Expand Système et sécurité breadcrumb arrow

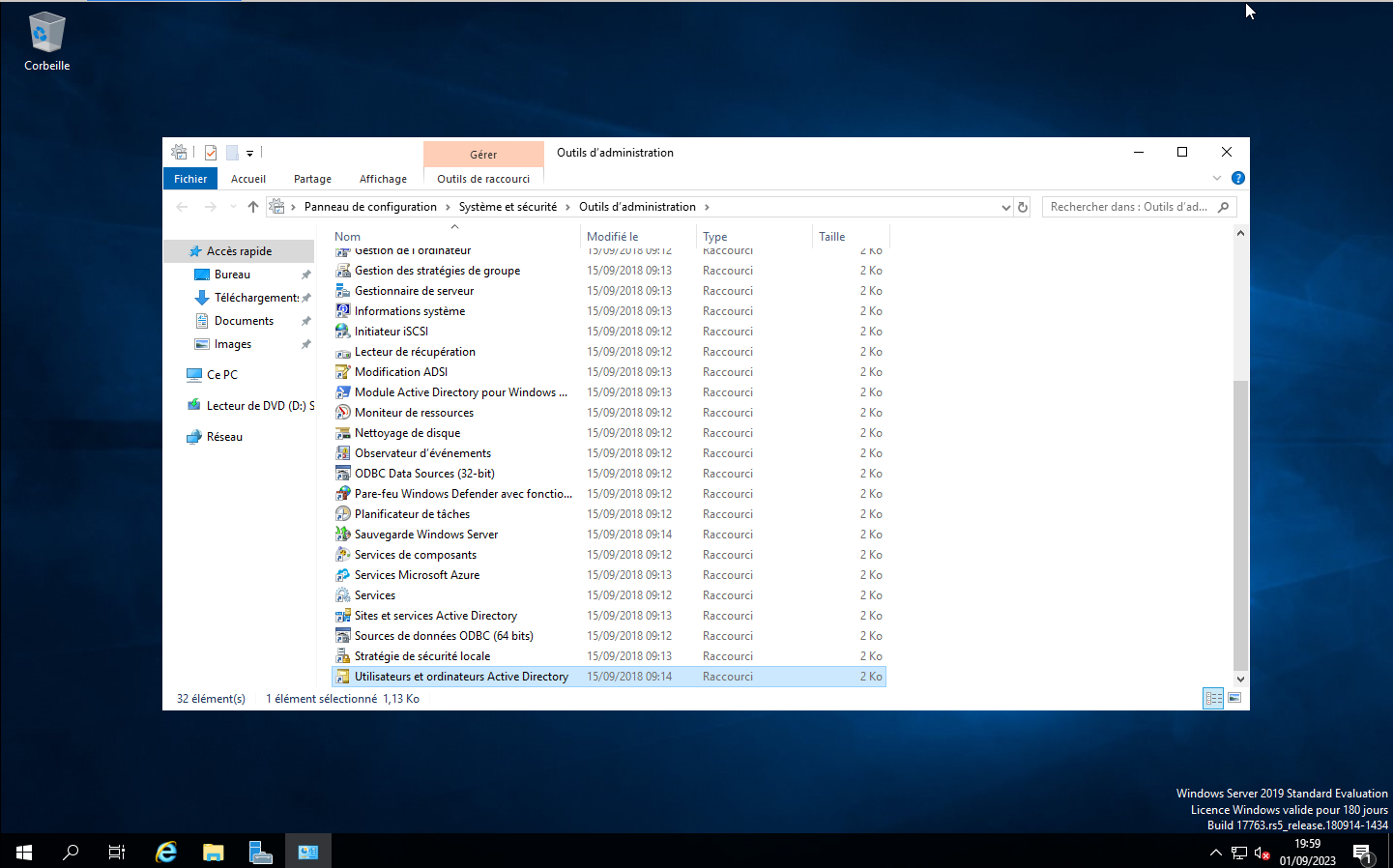(567, 207)
